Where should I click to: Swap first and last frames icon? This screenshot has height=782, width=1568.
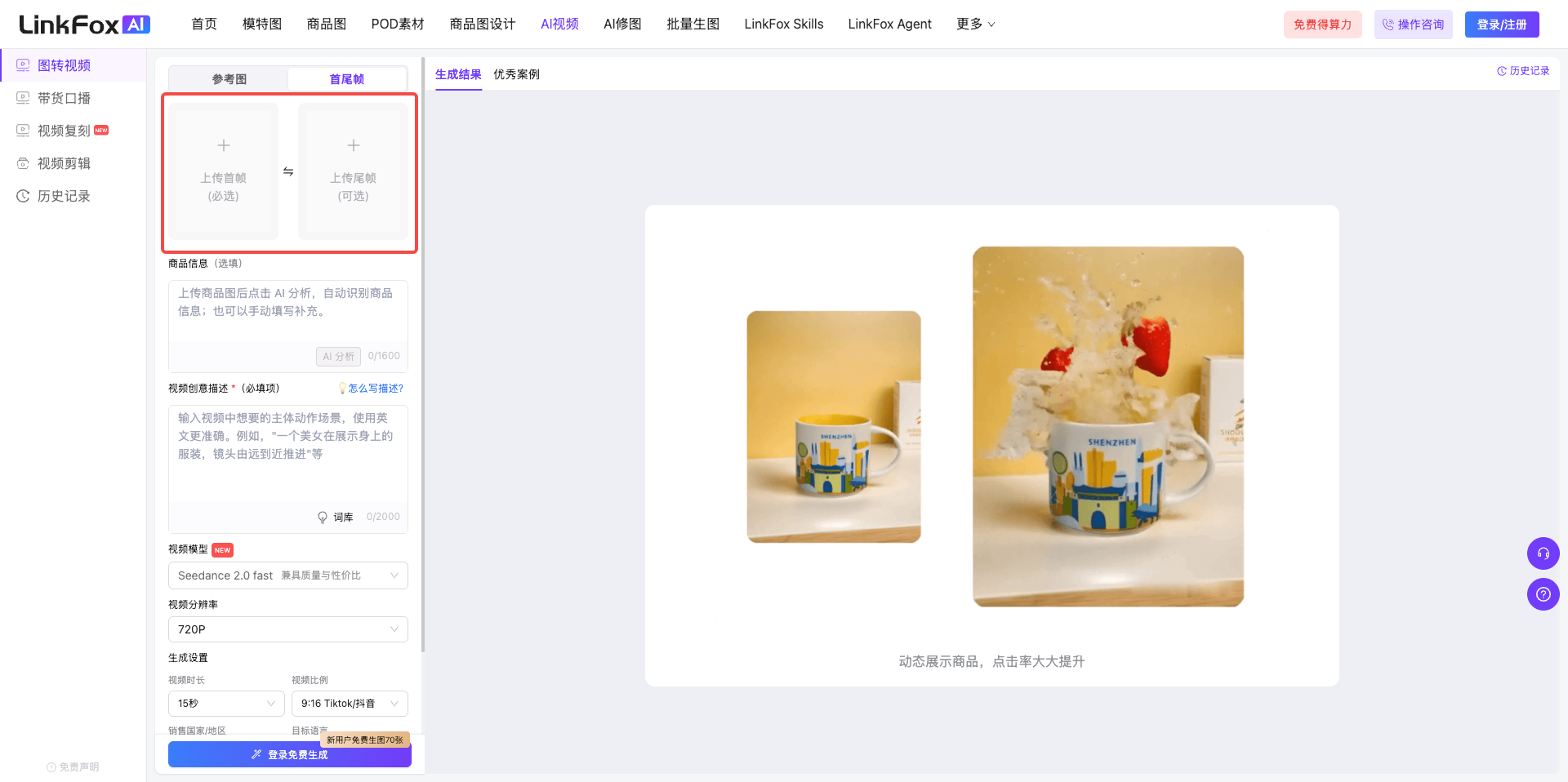pyautogui.click(x=288, y=171)
